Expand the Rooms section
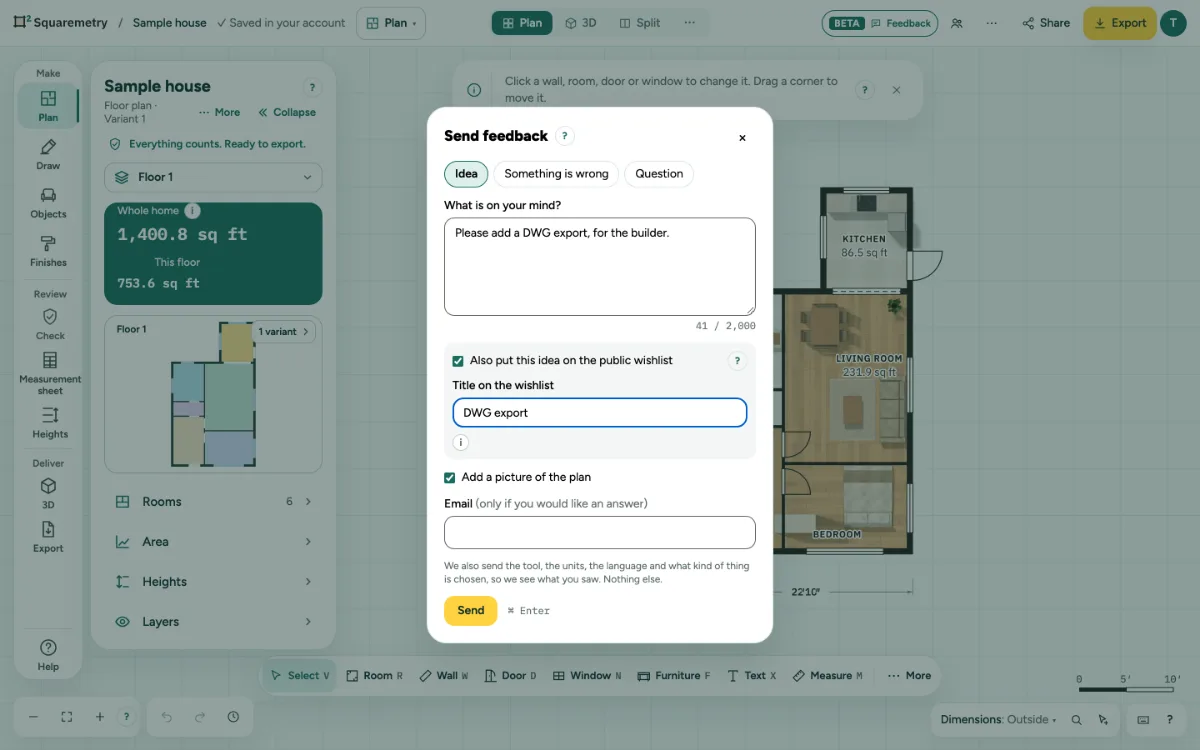The image size is (1200, 750). tap(213, 502)
